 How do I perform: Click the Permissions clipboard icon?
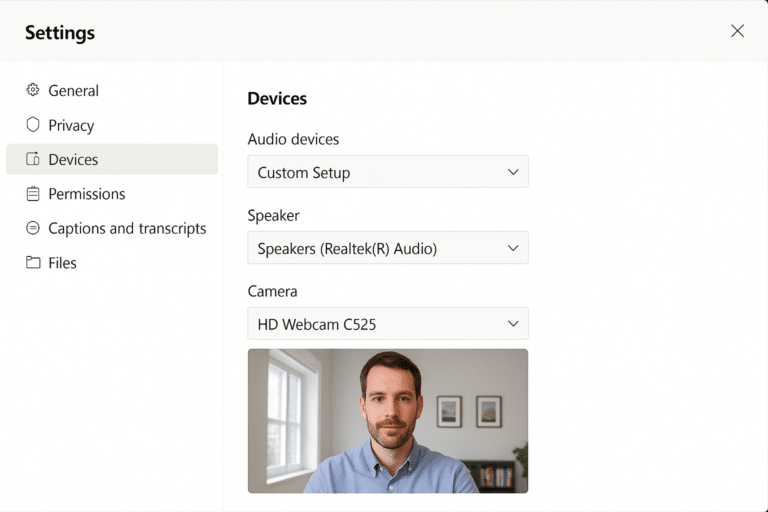(x=33, y=194)
